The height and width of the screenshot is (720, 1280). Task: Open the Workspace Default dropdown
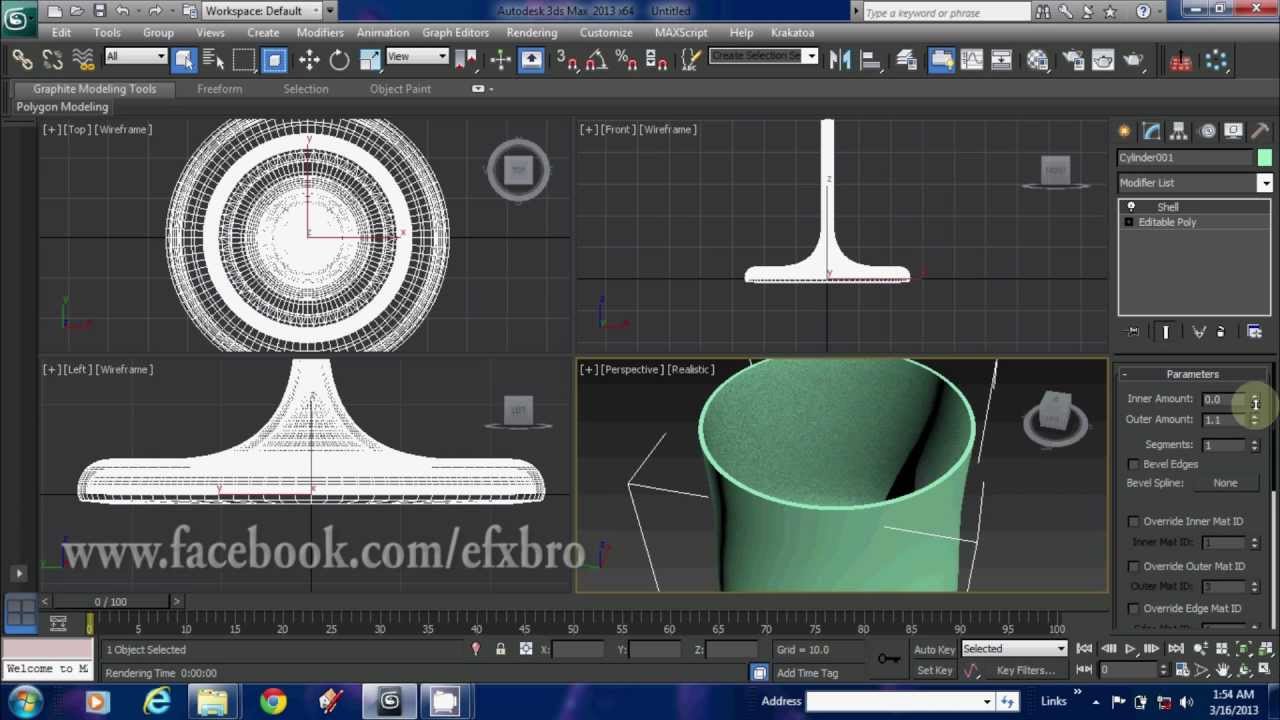pyautogui.click(x=261, y=11)
